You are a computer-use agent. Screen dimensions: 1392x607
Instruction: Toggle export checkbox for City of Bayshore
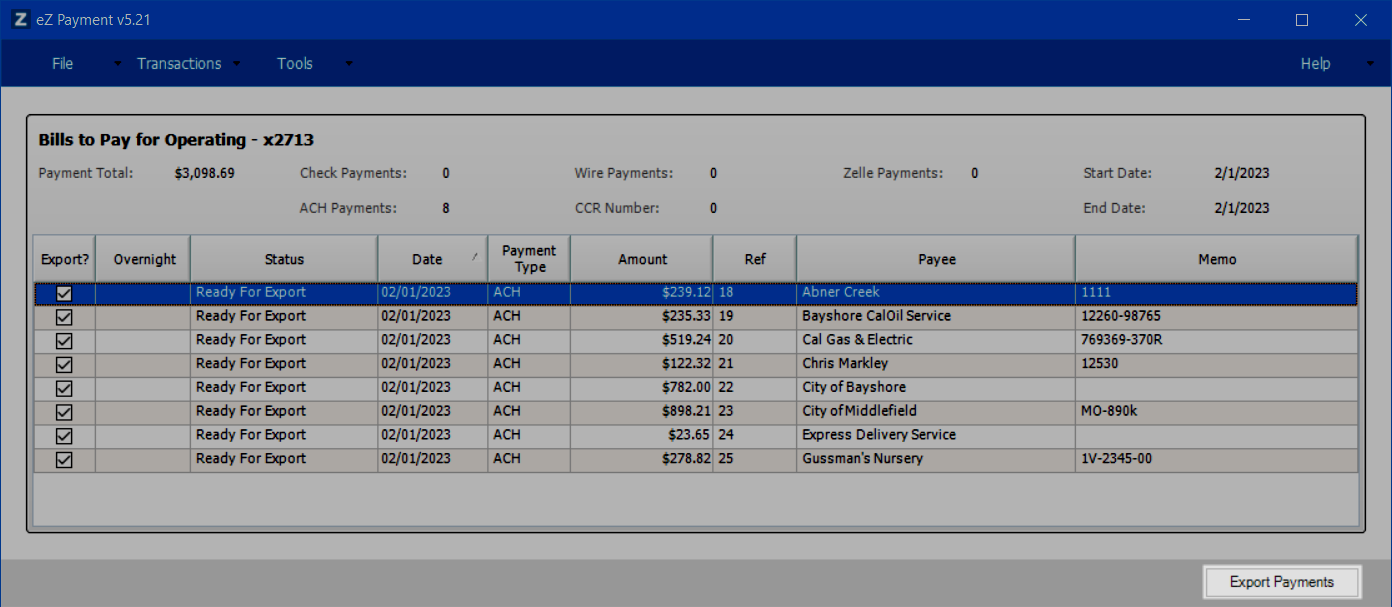[x=64, y=388]
